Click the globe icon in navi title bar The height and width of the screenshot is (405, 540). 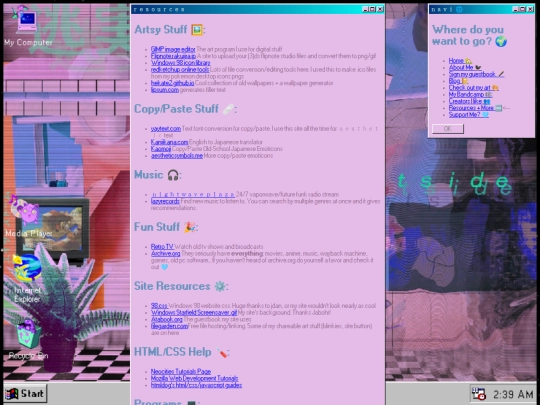point(459,9)
